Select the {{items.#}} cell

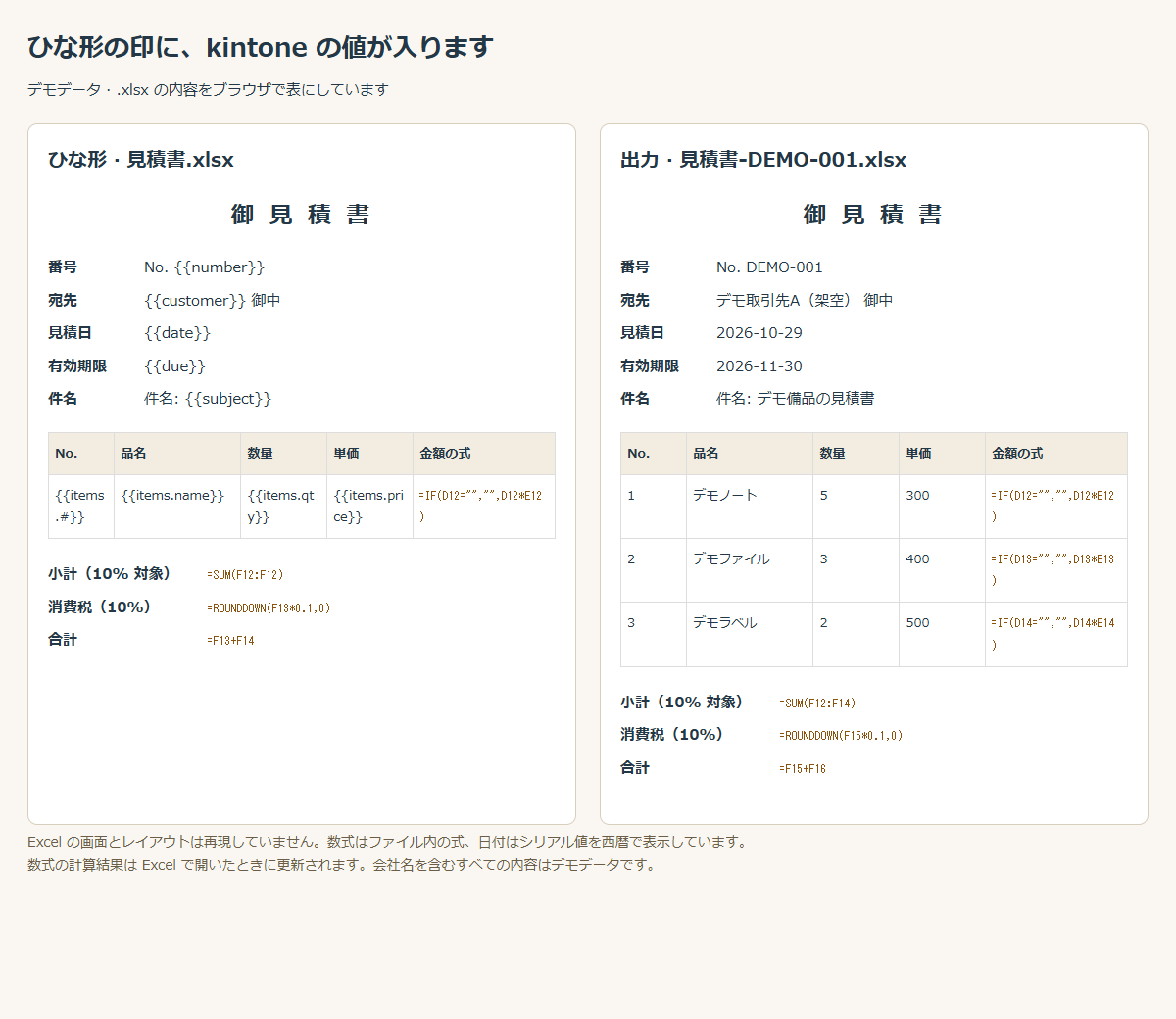(x=81, y=507)
